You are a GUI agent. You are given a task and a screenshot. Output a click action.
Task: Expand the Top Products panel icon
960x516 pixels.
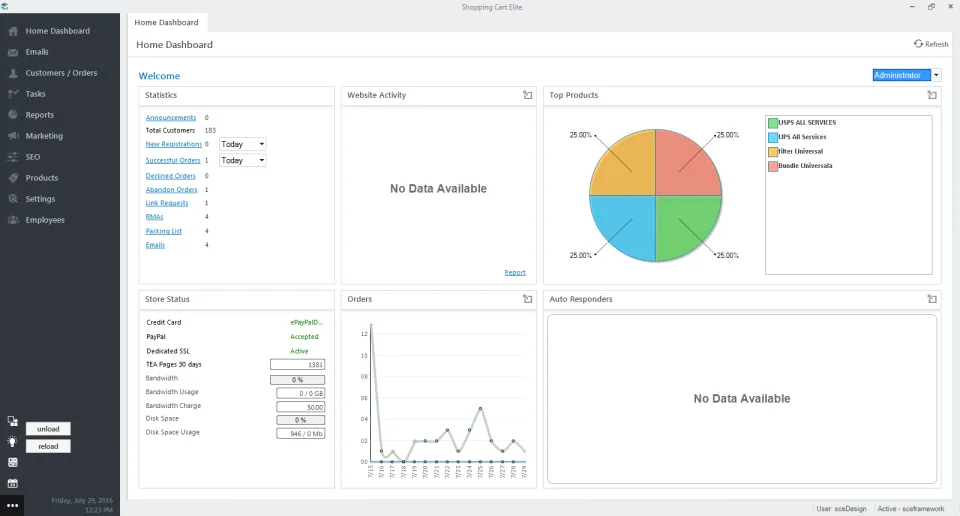click(932, 95)
